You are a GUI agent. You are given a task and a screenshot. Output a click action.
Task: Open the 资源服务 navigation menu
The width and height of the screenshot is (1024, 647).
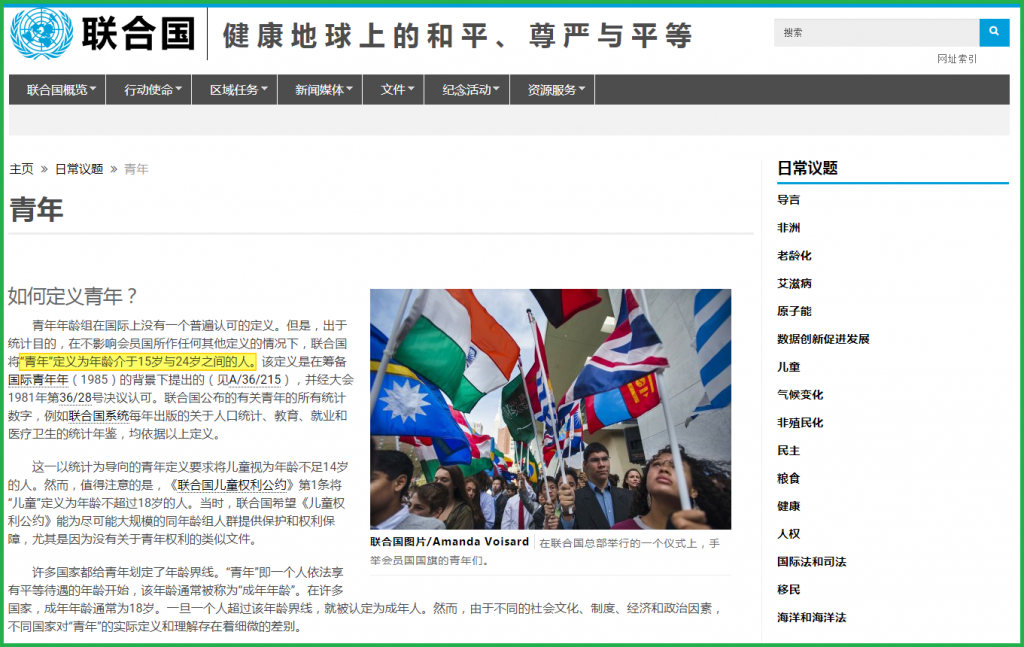(556, 90)
